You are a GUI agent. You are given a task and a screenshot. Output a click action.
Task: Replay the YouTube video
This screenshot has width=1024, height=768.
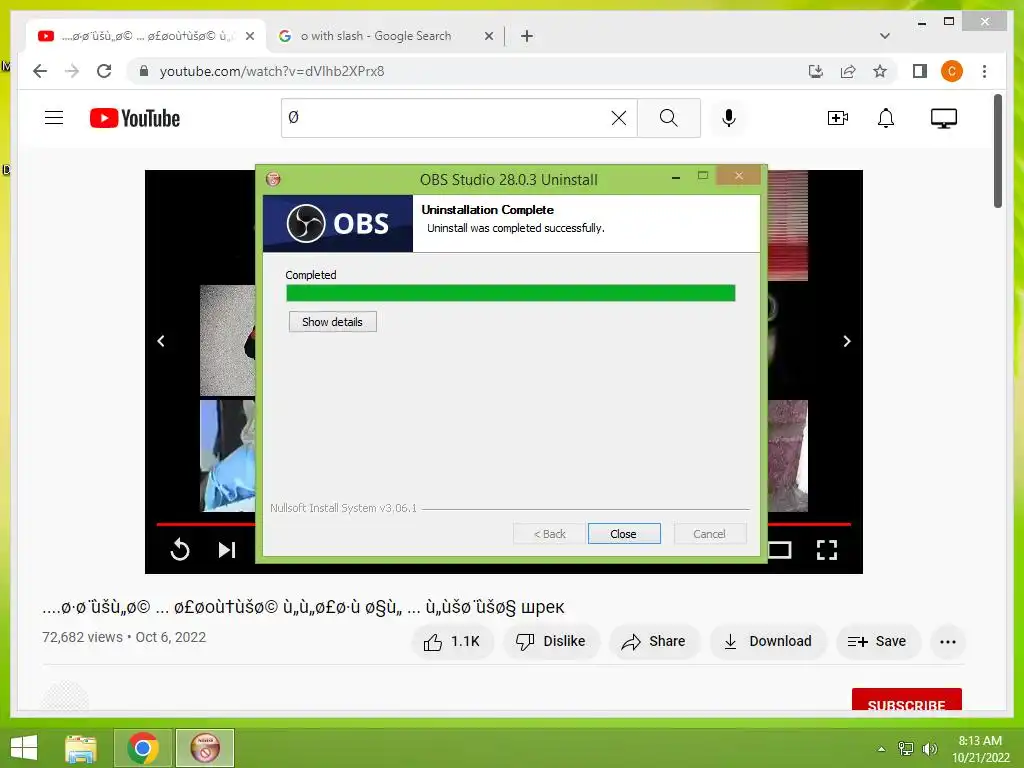pyautogui.click(x=180, y=550)
